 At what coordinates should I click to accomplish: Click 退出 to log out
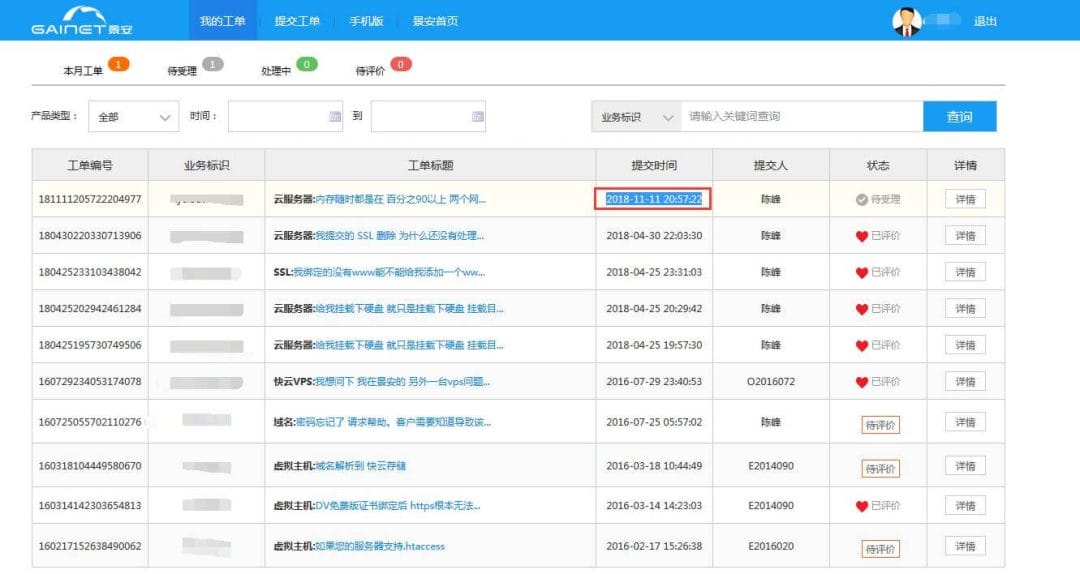pyautogui.click(x=985, y=21)
